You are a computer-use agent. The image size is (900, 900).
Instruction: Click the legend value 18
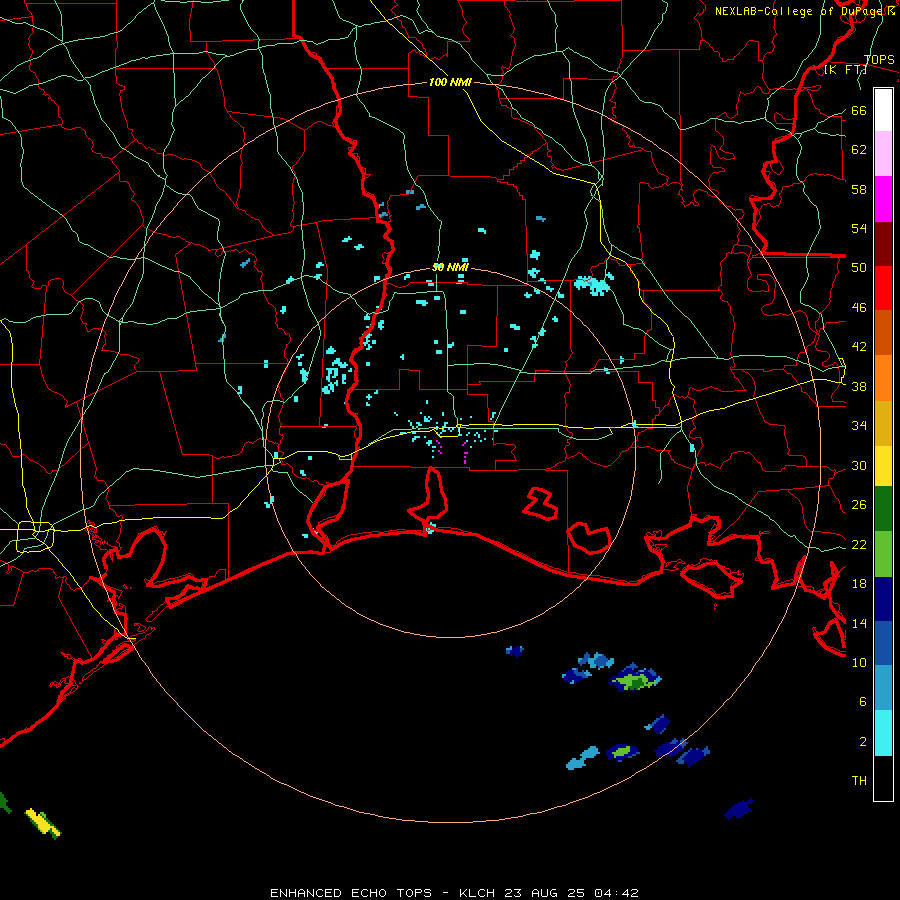[x=859, y=584]
